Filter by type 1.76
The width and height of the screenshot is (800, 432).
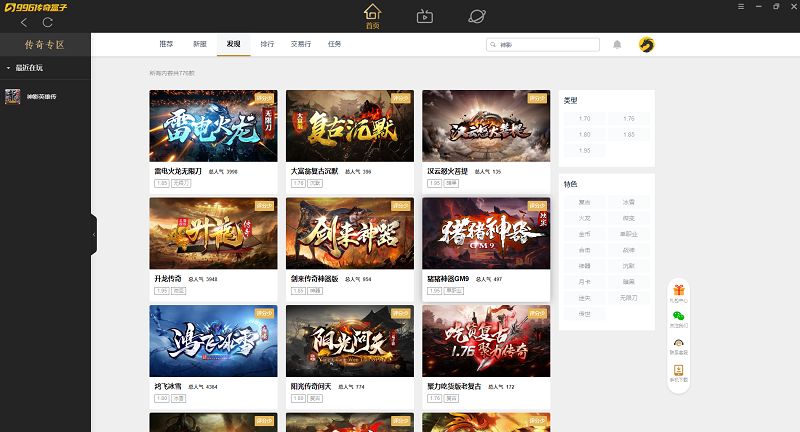[x=629, y=119]
